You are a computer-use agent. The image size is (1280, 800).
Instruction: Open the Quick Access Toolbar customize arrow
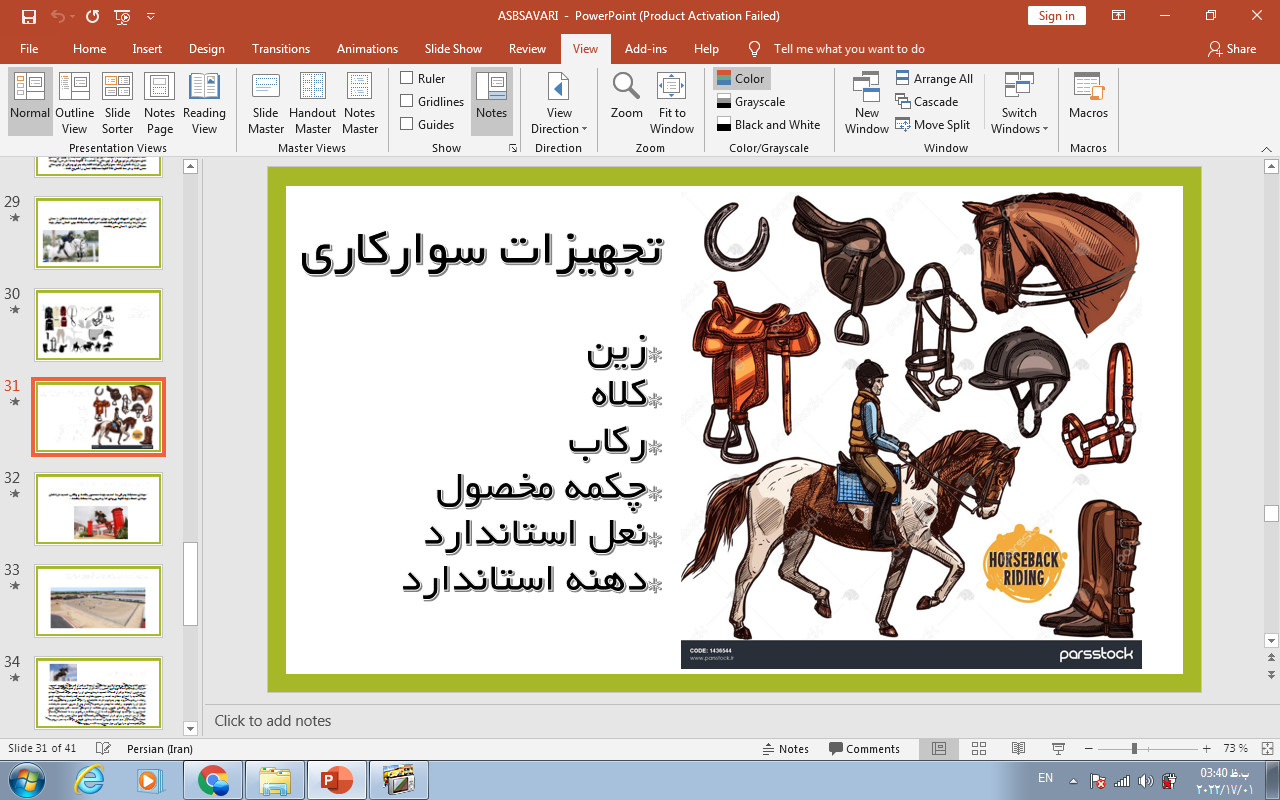151,16
